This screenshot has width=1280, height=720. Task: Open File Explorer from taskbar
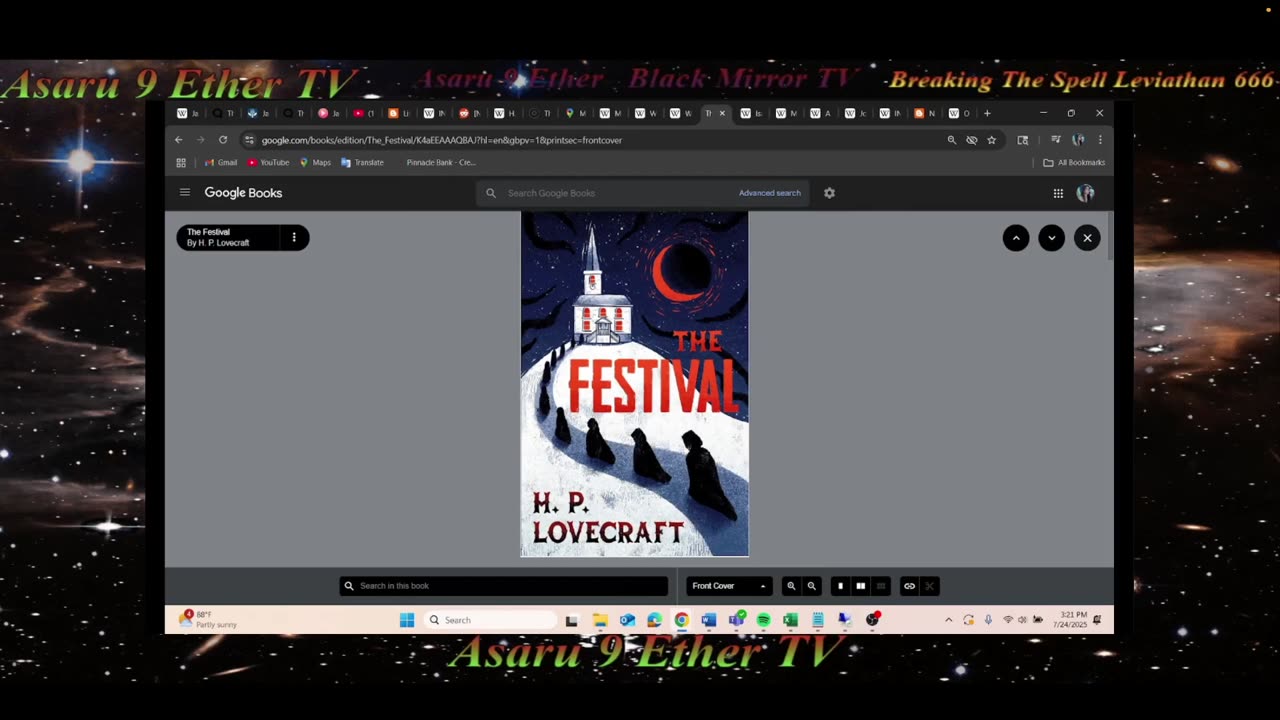click(600, 620)
